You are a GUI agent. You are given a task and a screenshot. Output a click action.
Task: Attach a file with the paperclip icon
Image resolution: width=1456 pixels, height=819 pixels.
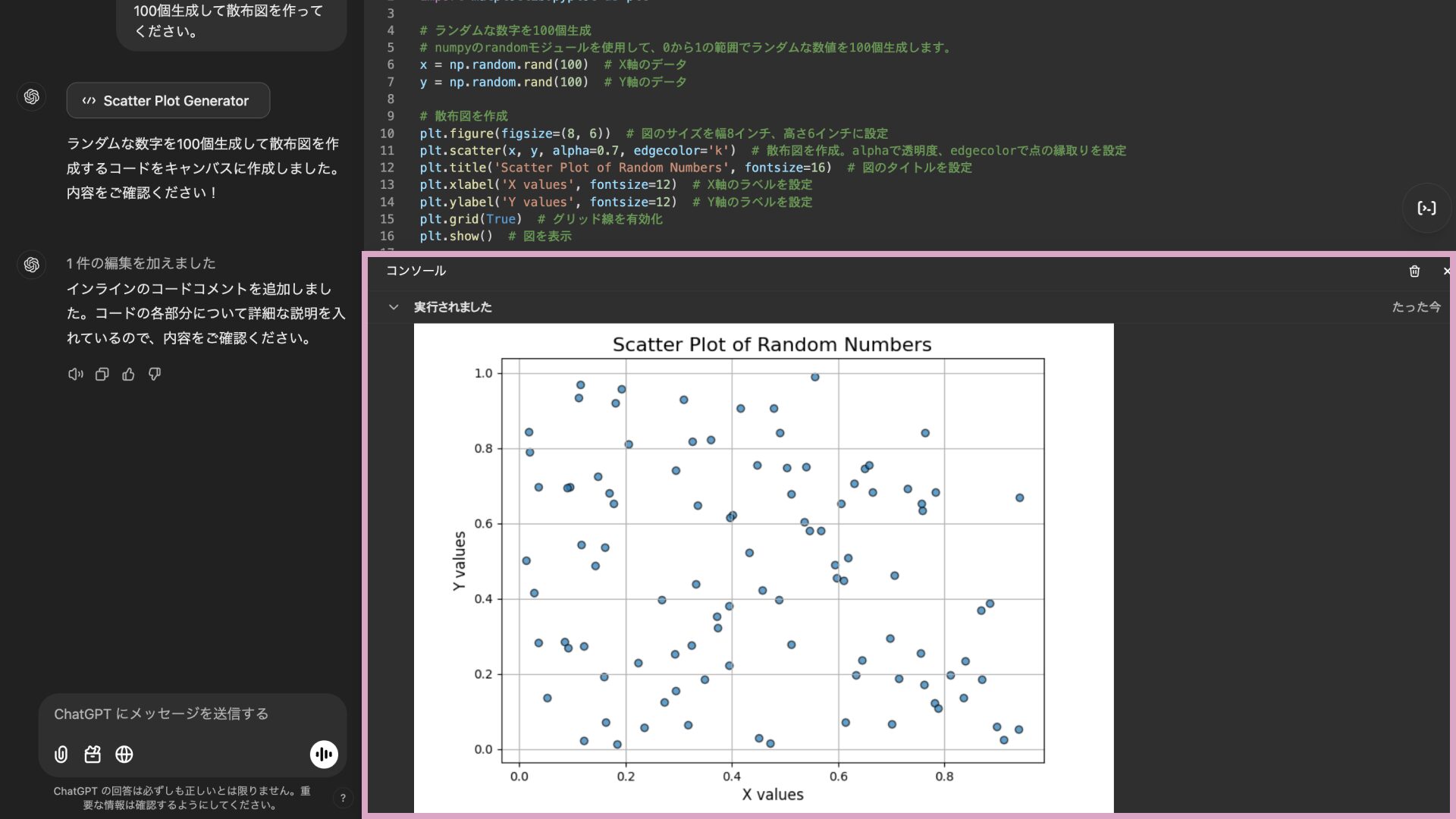61,754
